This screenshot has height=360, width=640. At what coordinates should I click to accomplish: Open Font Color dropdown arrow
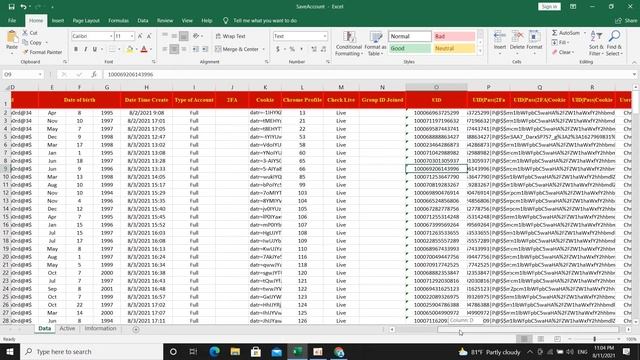click(x=151, y=49)
